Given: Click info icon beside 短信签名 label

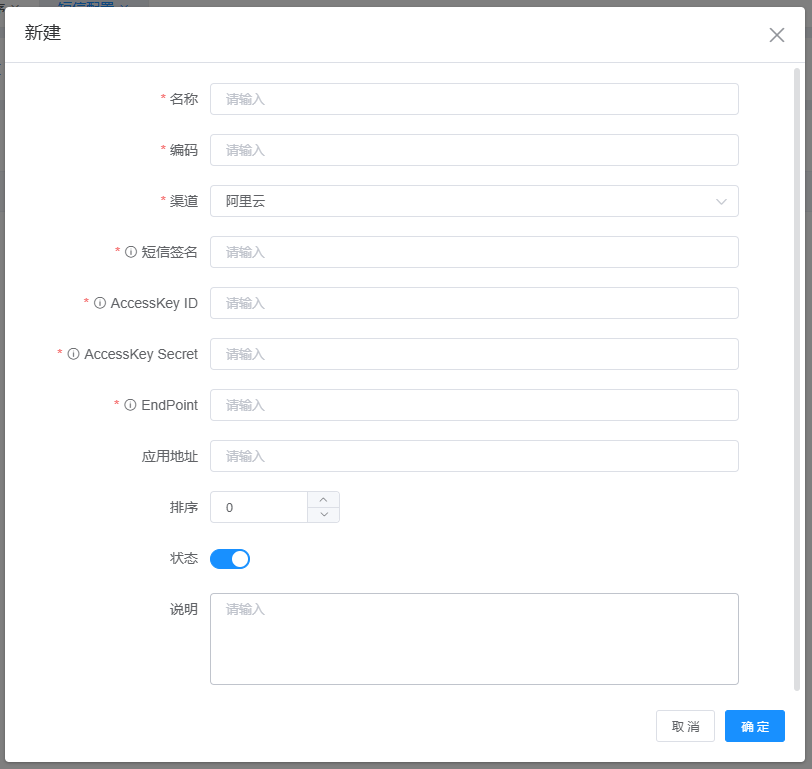Looking at the screenshot, I should 131,252.
